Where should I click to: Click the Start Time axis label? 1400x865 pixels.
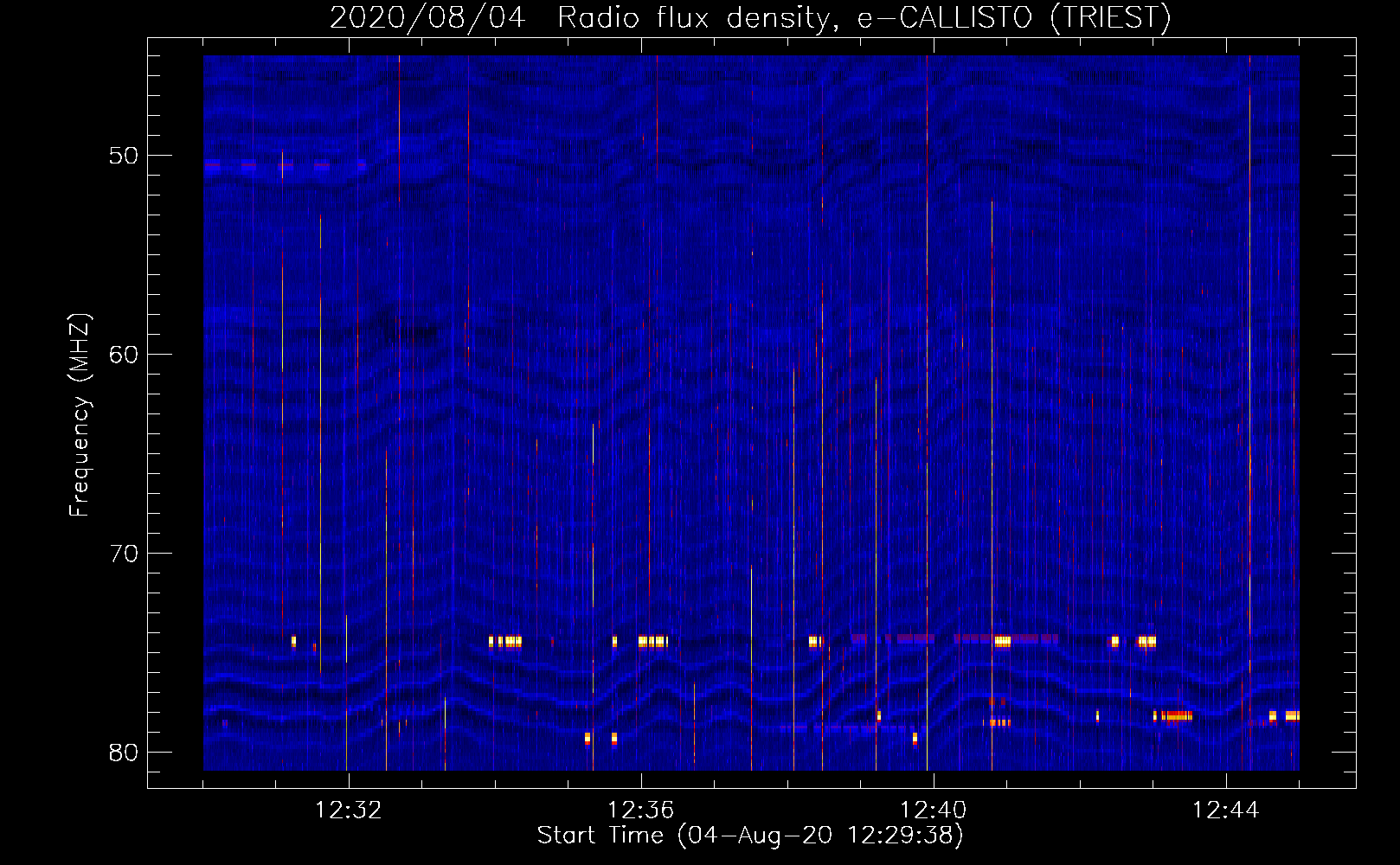coord(750,835)
